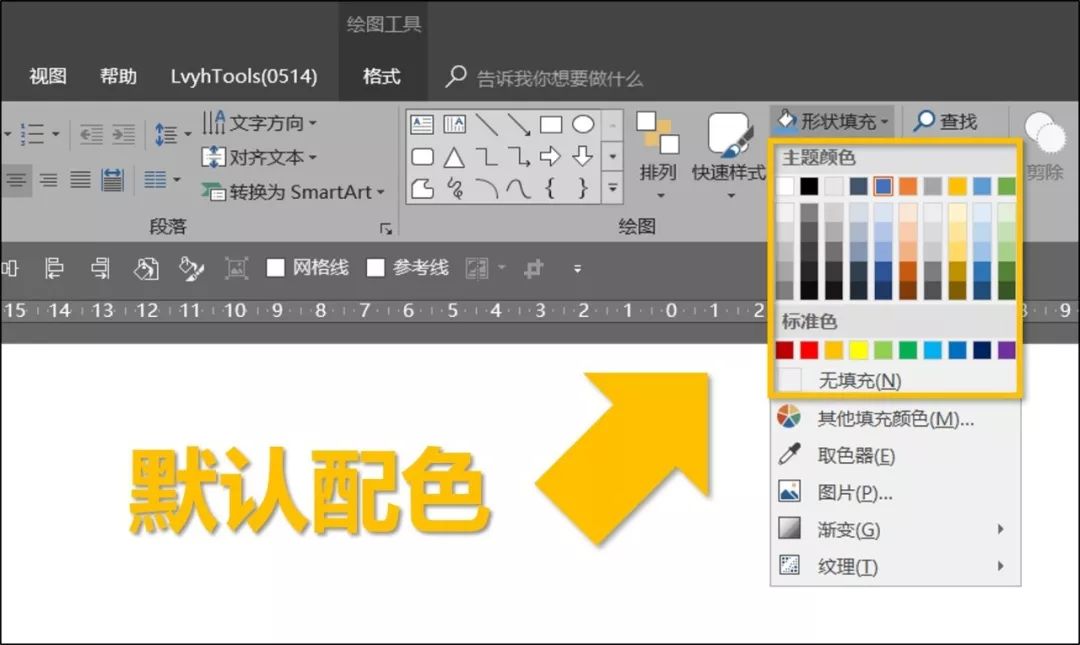Select the elbow connector shape

(x=487, y=157)
